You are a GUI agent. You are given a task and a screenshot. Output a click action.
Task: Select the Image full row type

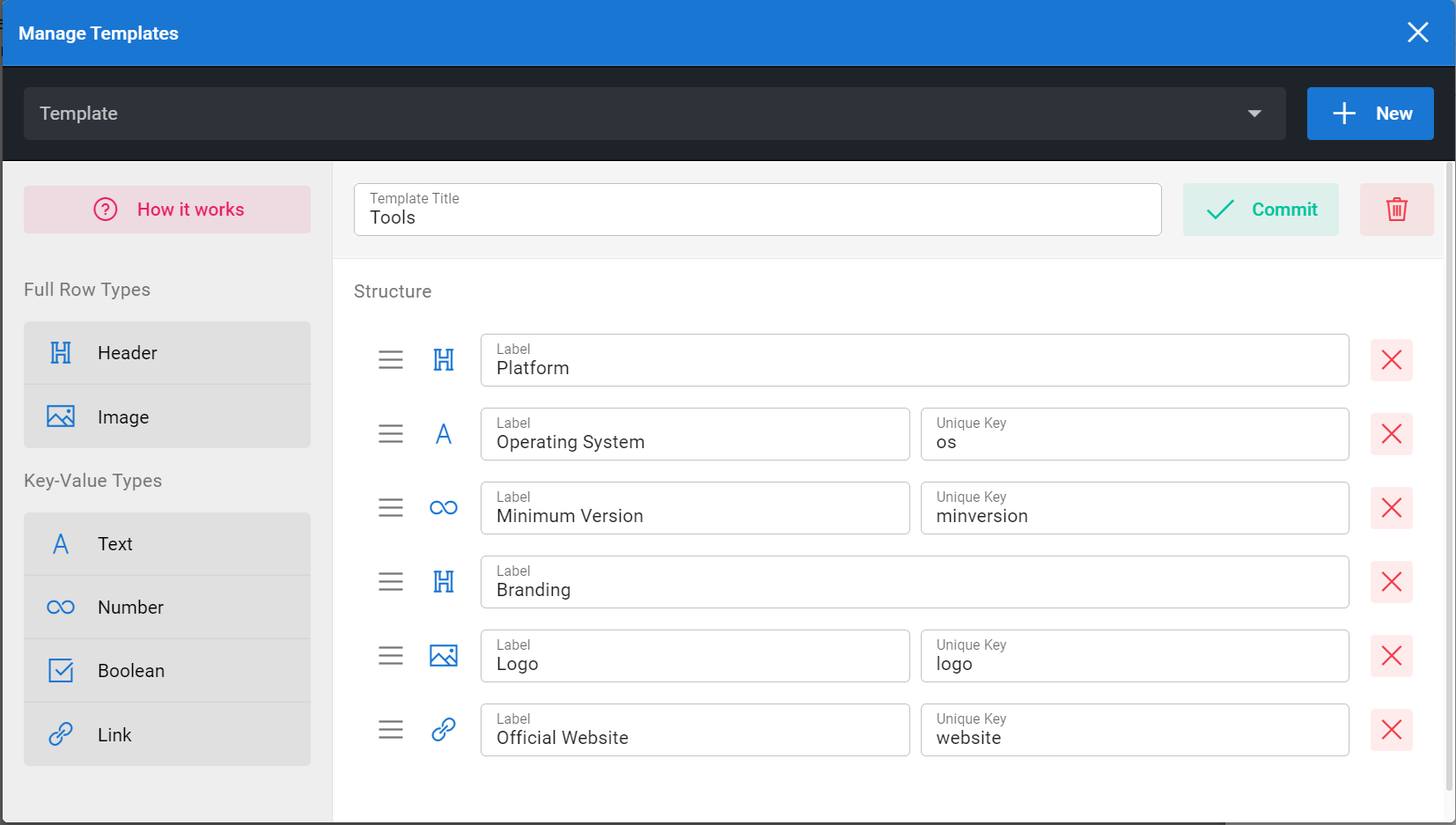[x=166, y=416]
